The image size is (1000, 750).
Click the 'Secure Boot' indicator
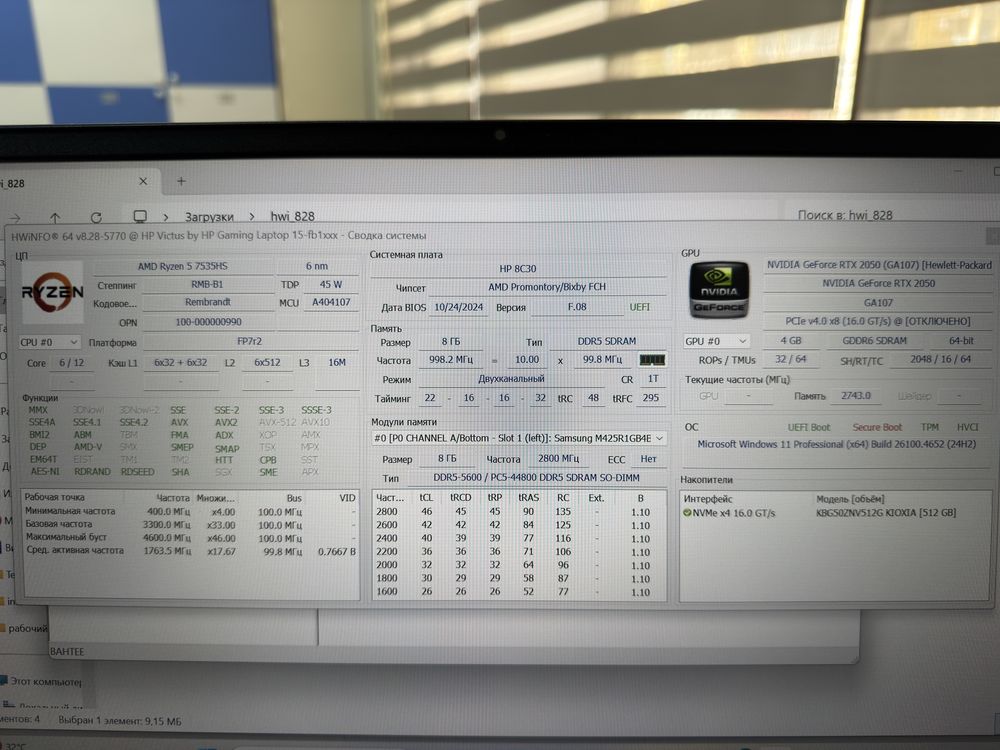pos(877,427)
